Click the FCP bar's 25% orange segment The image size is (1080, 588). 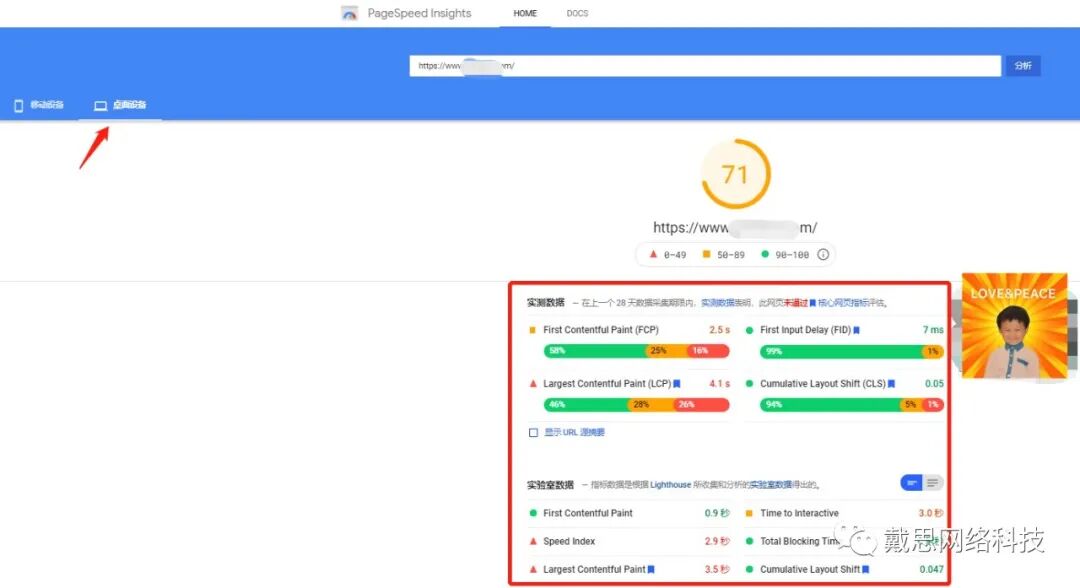tap(667, 351)
